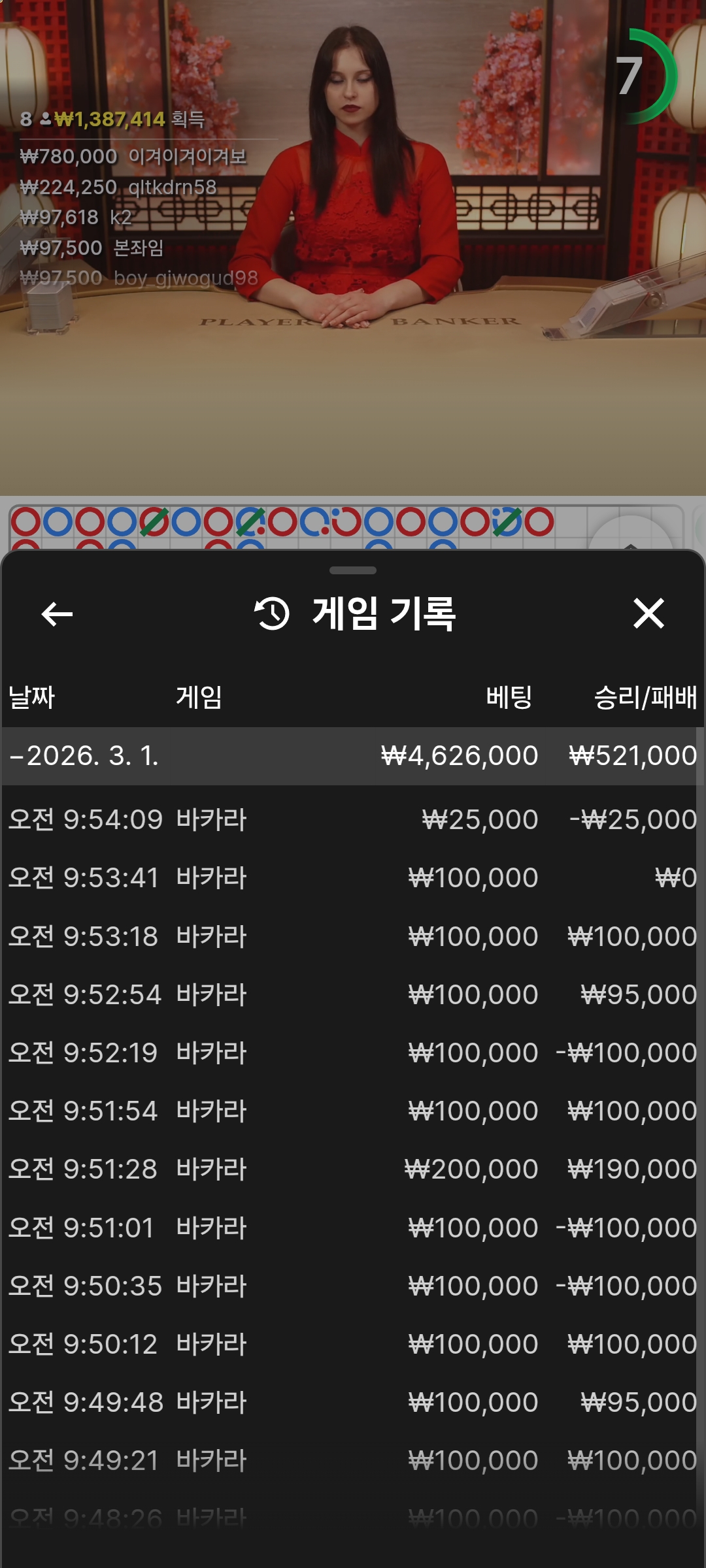Tap the player count icon next to 8
The height and width of the screenshot is (1568, 706).
46,119
